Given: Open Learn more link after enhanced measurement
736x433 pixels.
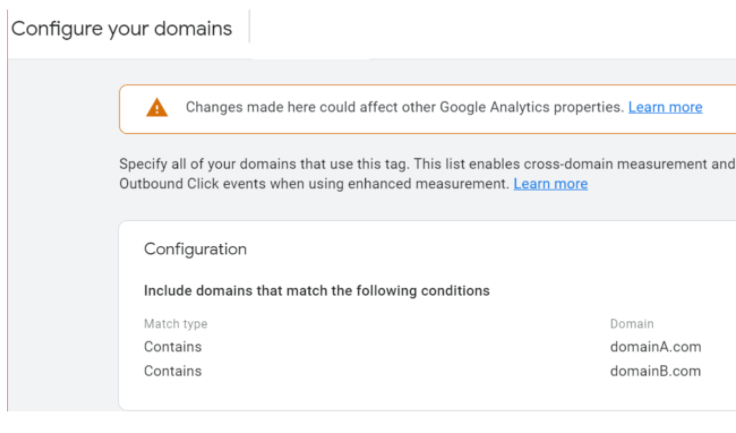Looking at the screenshot, I should (550, 184).
